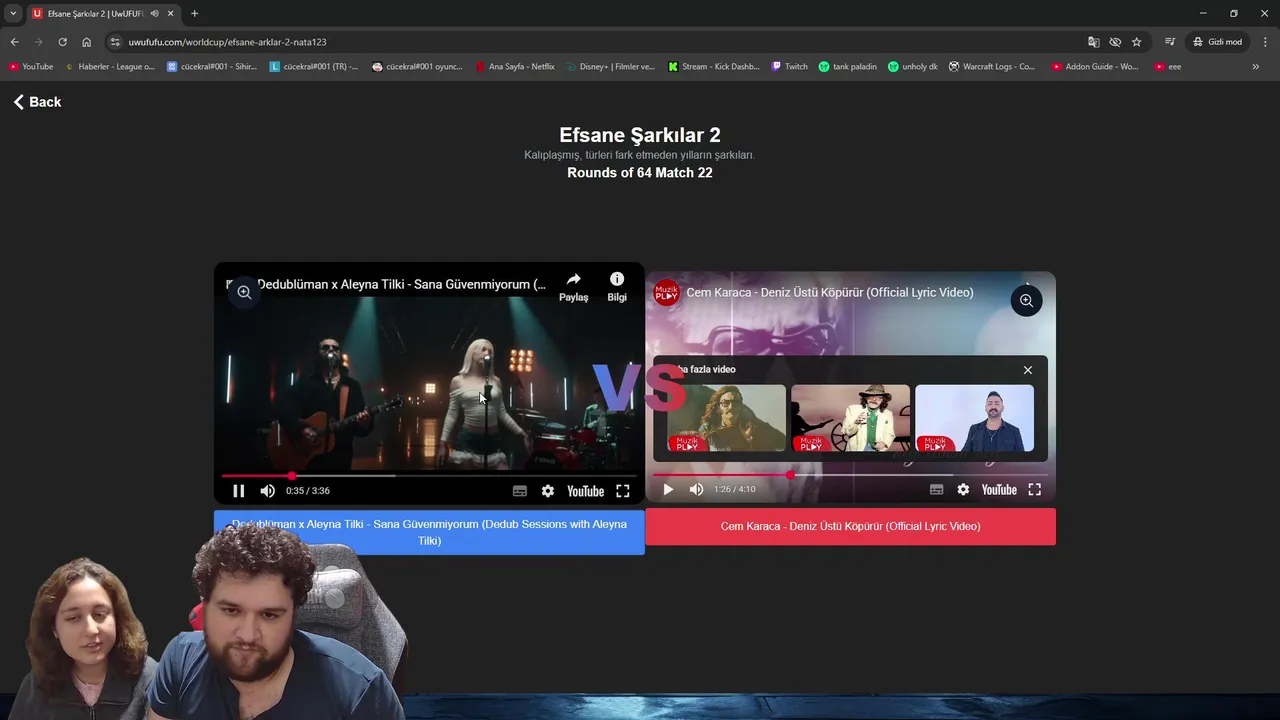Vote for Dedublüman x Aleyna Tilki blue button
The width and height of the screenshot is (1280, 720).
click(429, 532)
